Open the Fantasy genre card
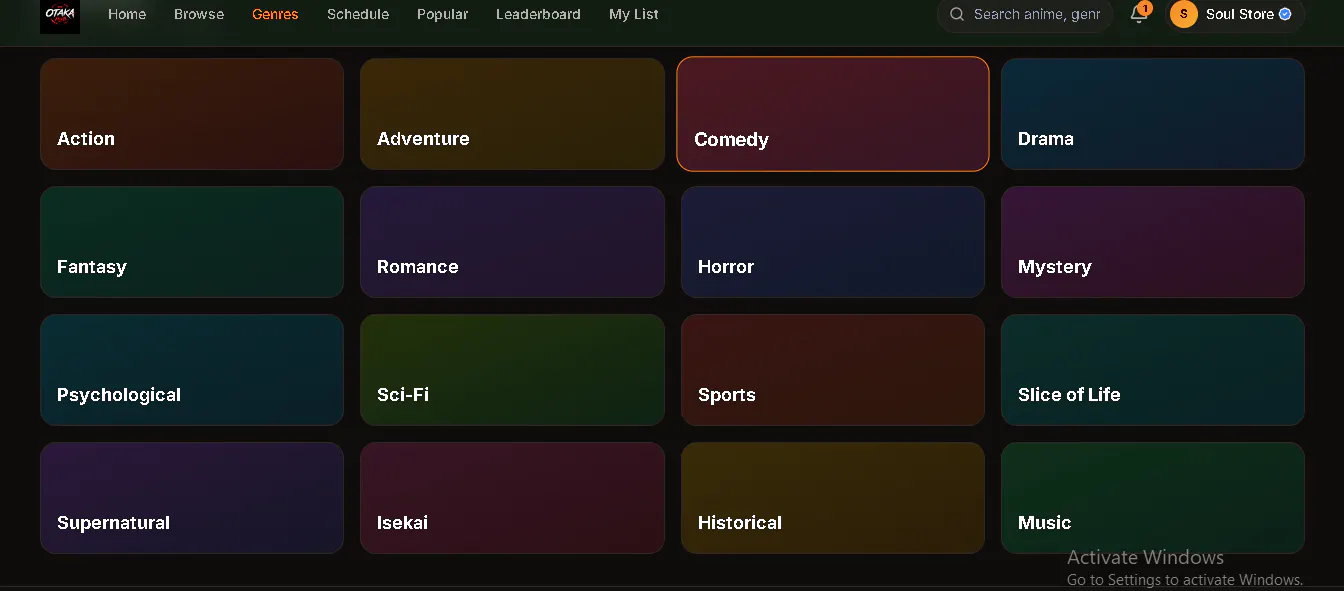 point(192,242)
